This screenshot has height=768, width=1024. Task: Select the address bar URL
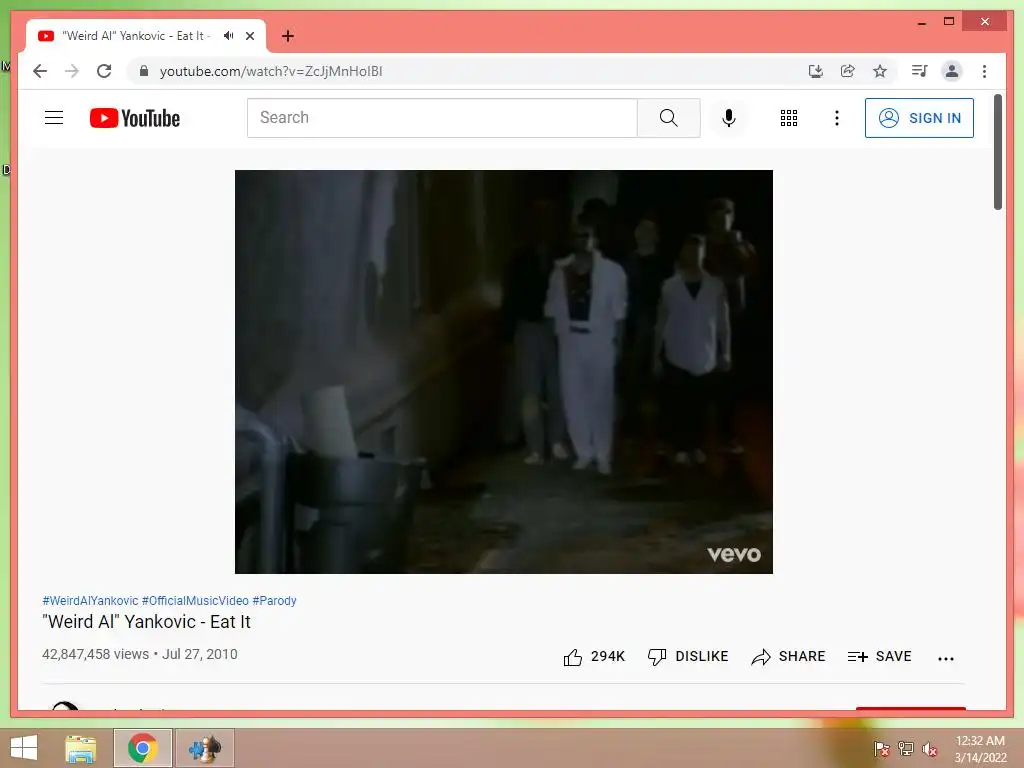click(x=271, y=71)
